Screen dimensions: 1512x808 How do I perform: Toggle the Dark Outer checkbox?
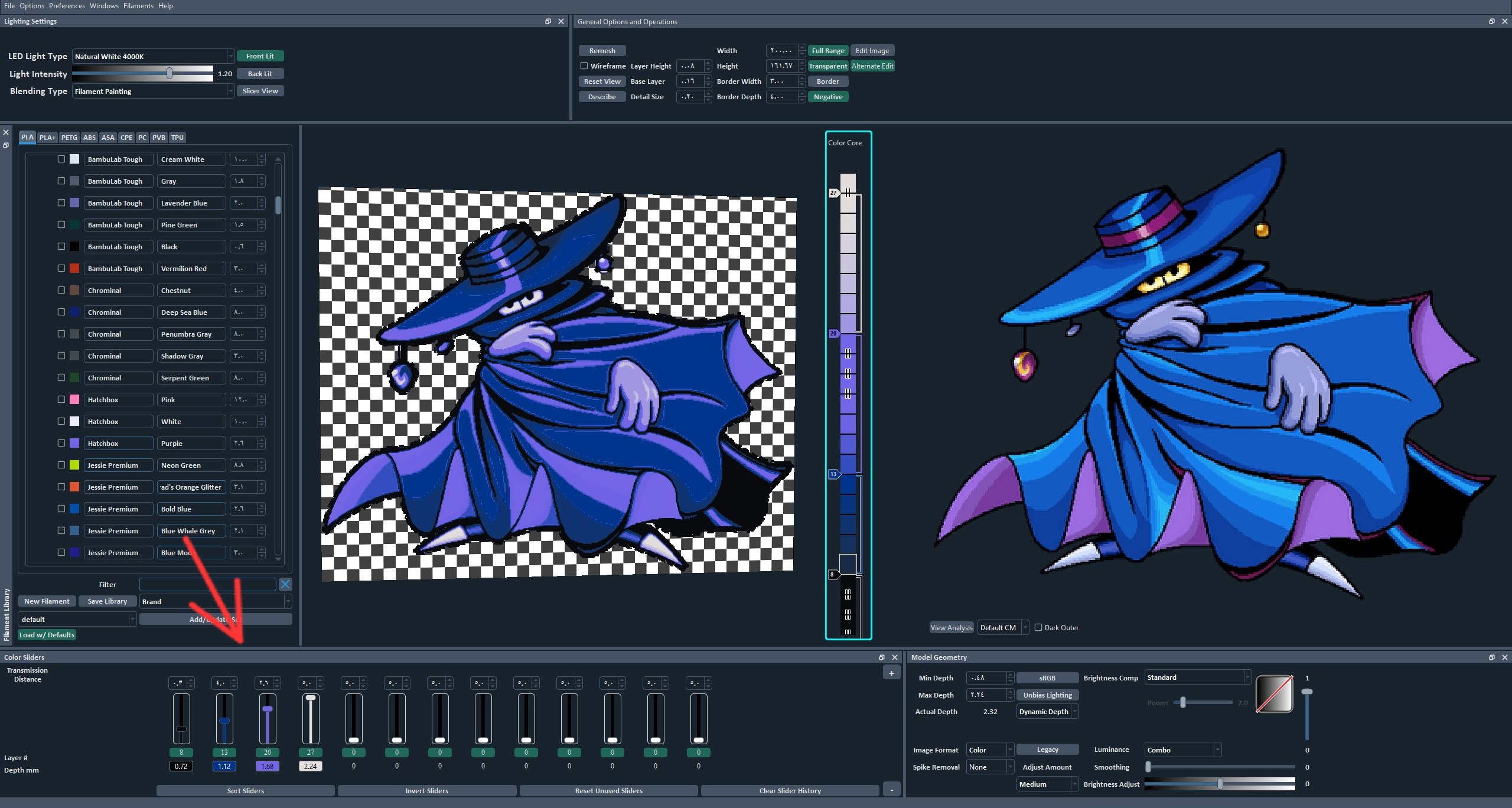coord(1038,627)
